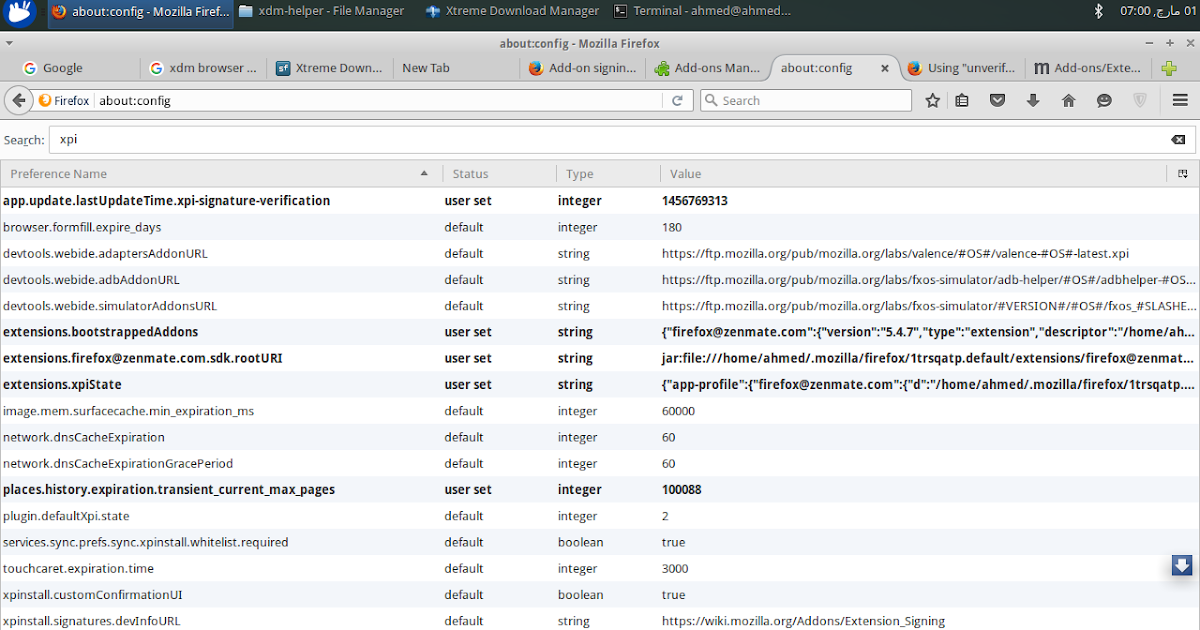
Task: Open the Downloads arrow panel
Action: click(x=1033, y=100)
